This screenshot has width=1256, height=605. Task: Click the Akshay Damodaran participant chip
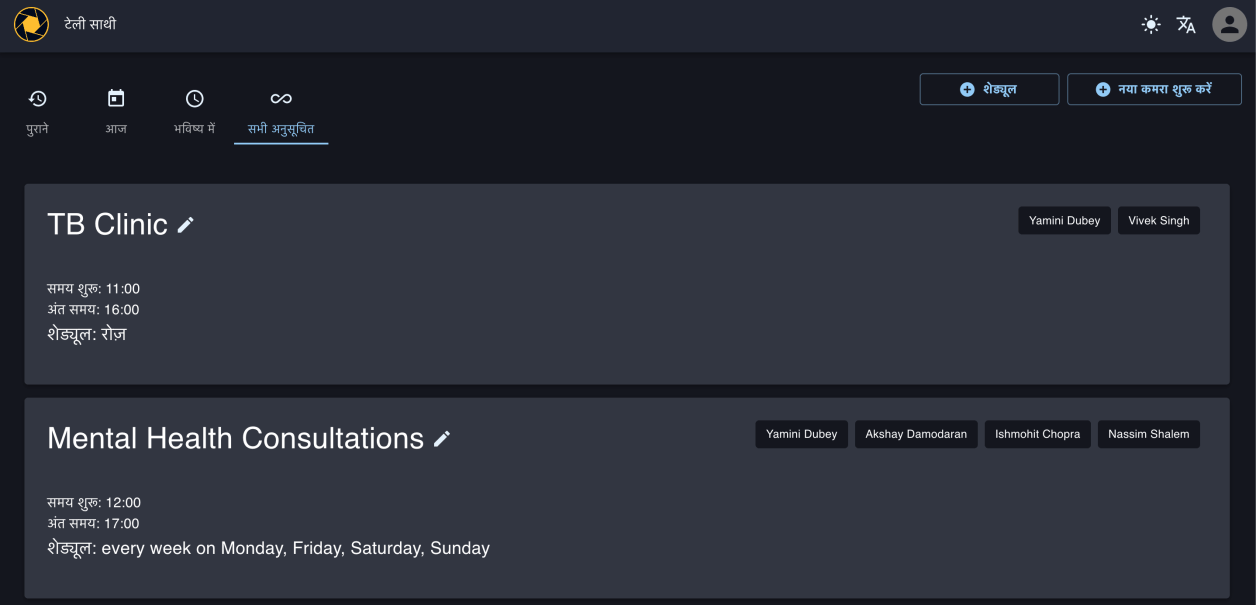pyautogui.click(x=916, y=435)
